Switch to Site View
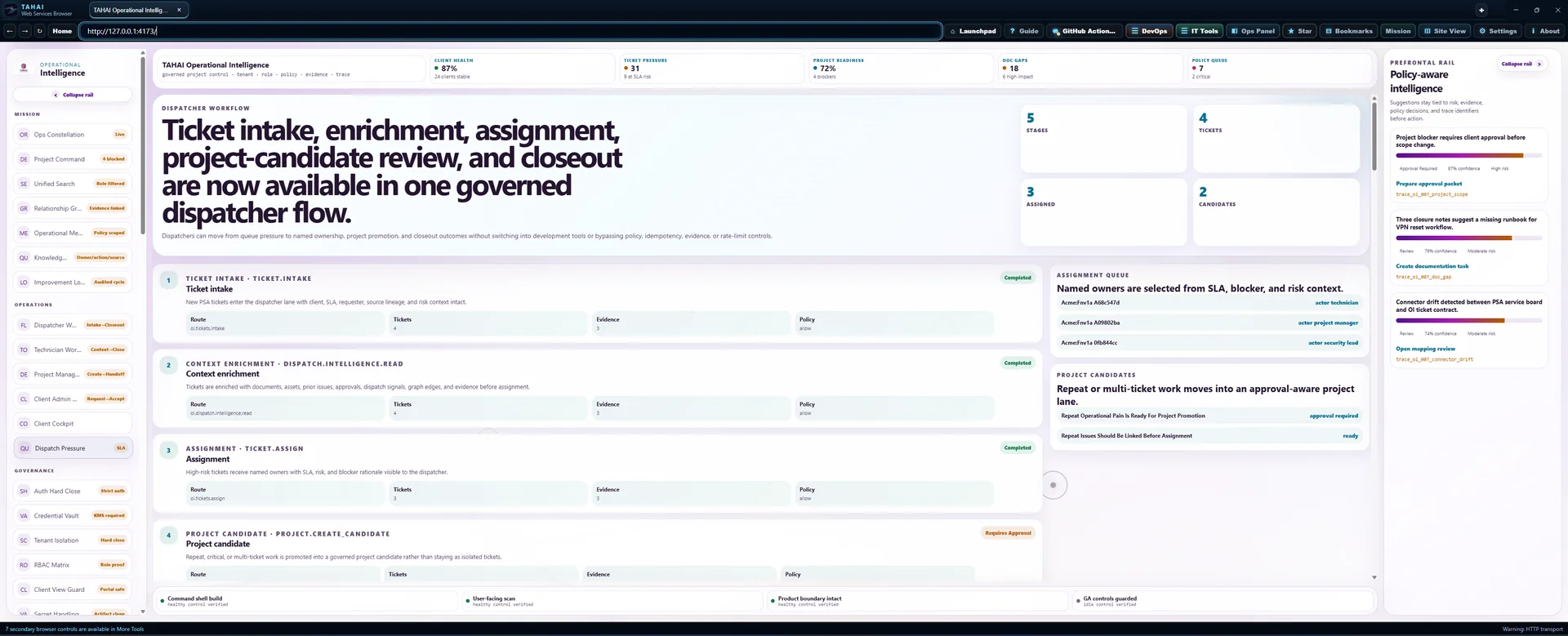The height and width of the screenshot is (636, 1568). tap(1445, 31)
